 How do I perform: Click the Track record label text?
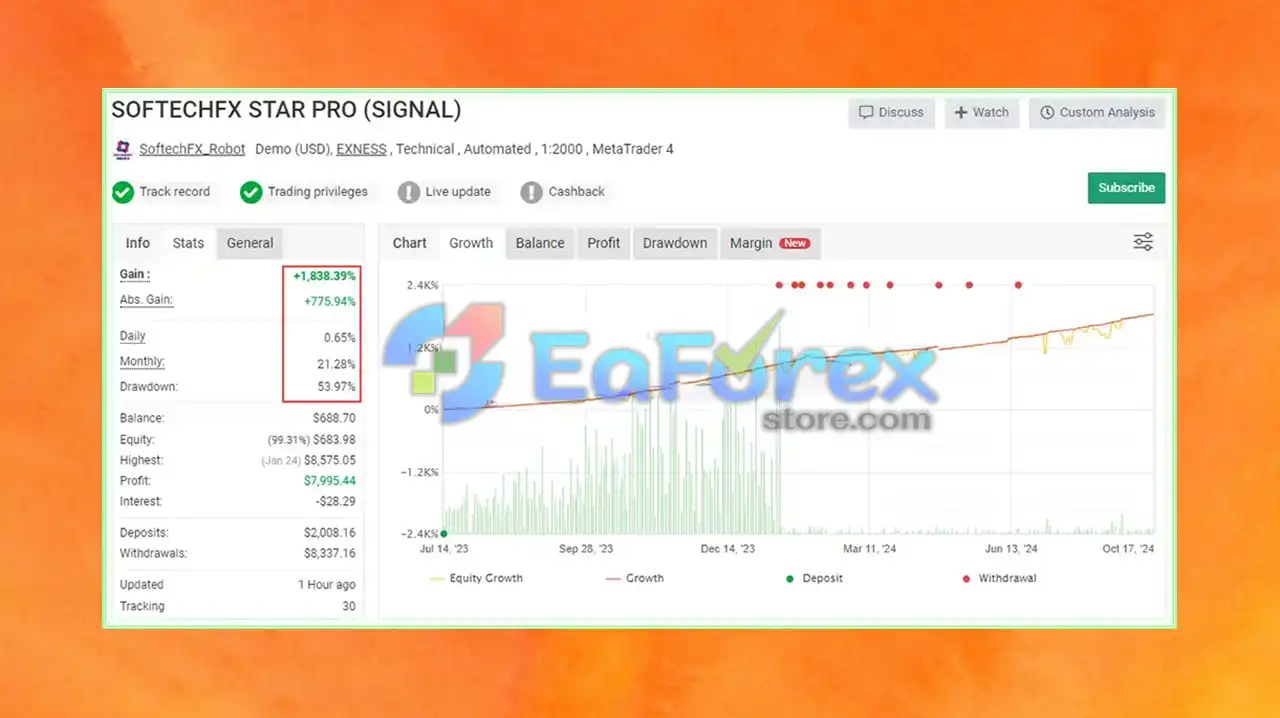click(175, 192)
